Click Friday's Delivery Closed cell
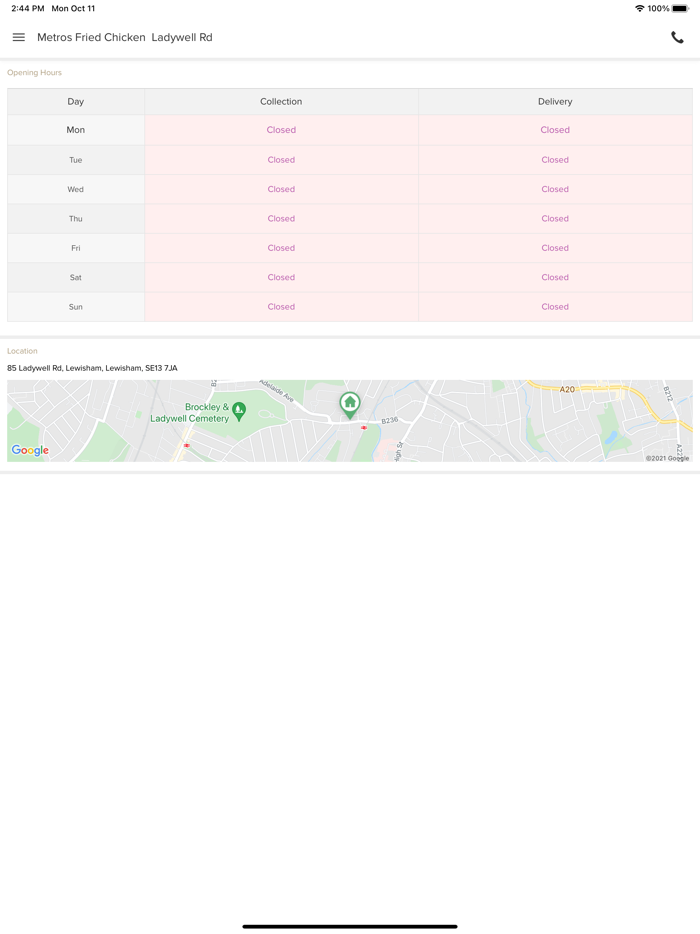The height and width of the screenshot is (934, 700). pyautogui.click(x=555, y=248)
